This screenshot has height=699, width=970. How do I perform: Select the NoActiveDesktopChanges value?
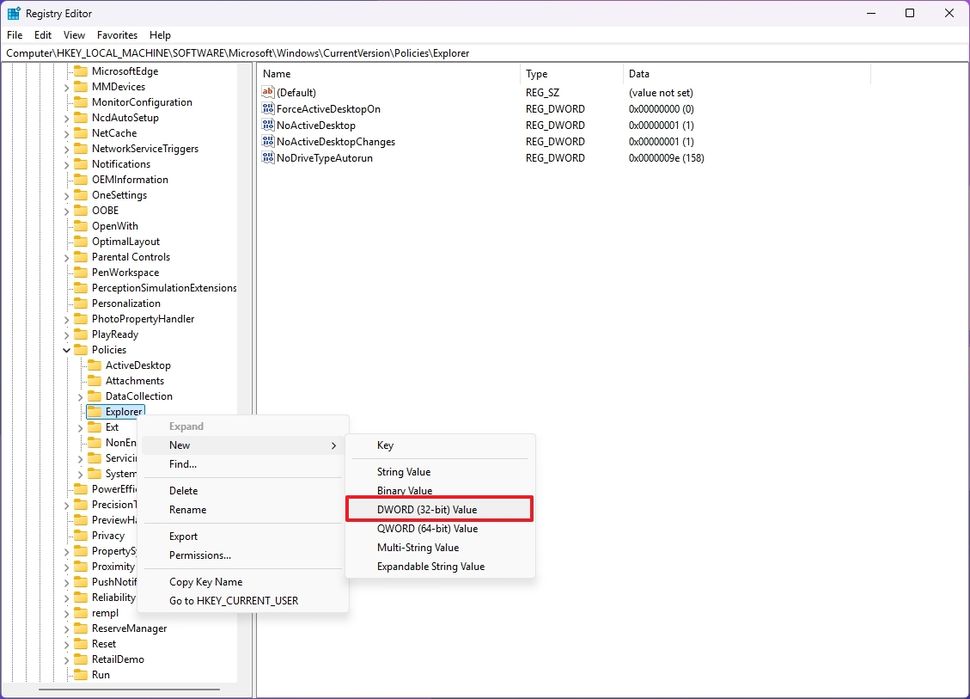(x=338, y=141)
